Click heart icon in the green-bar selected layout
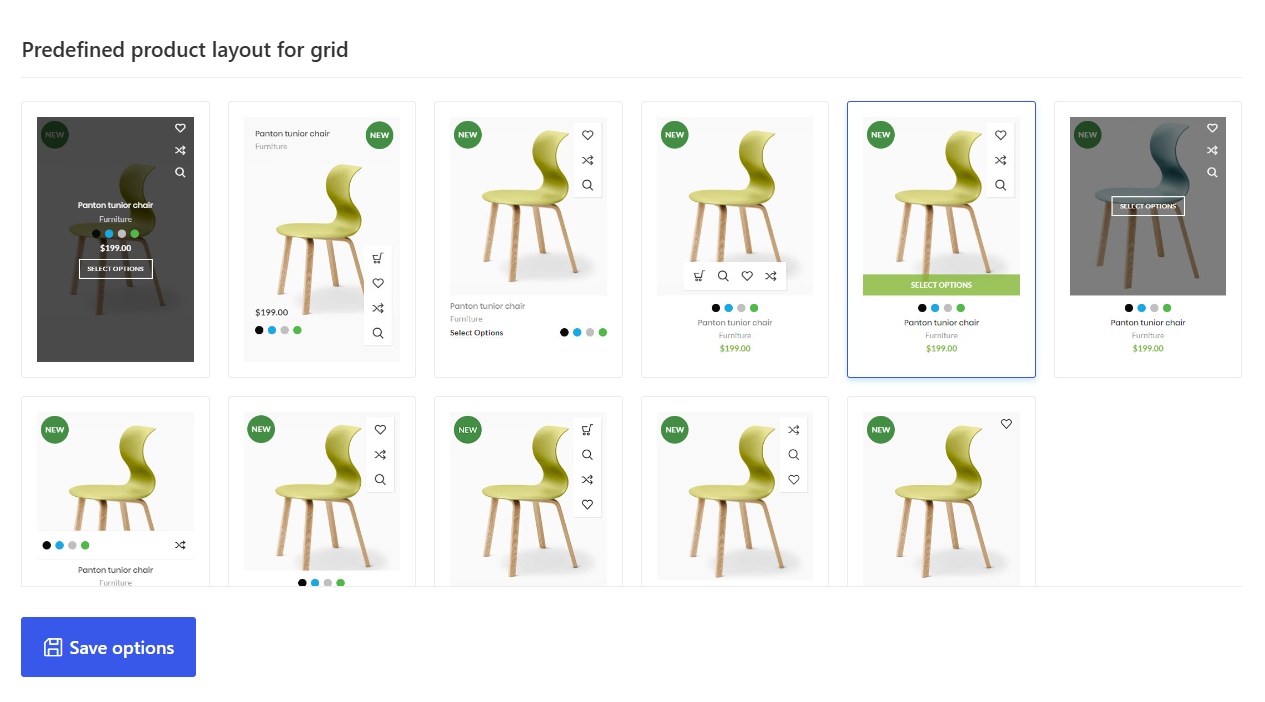The width and height of the screenshot is (1265, 702). 1000,135
